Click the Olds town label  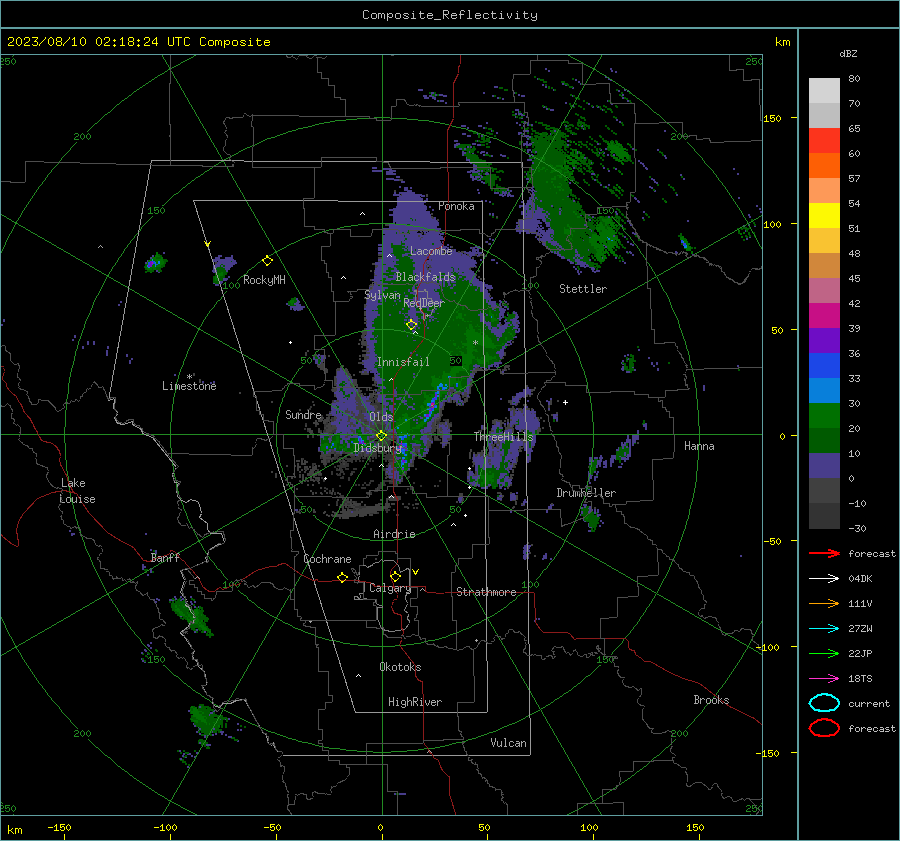click(381, 417)
